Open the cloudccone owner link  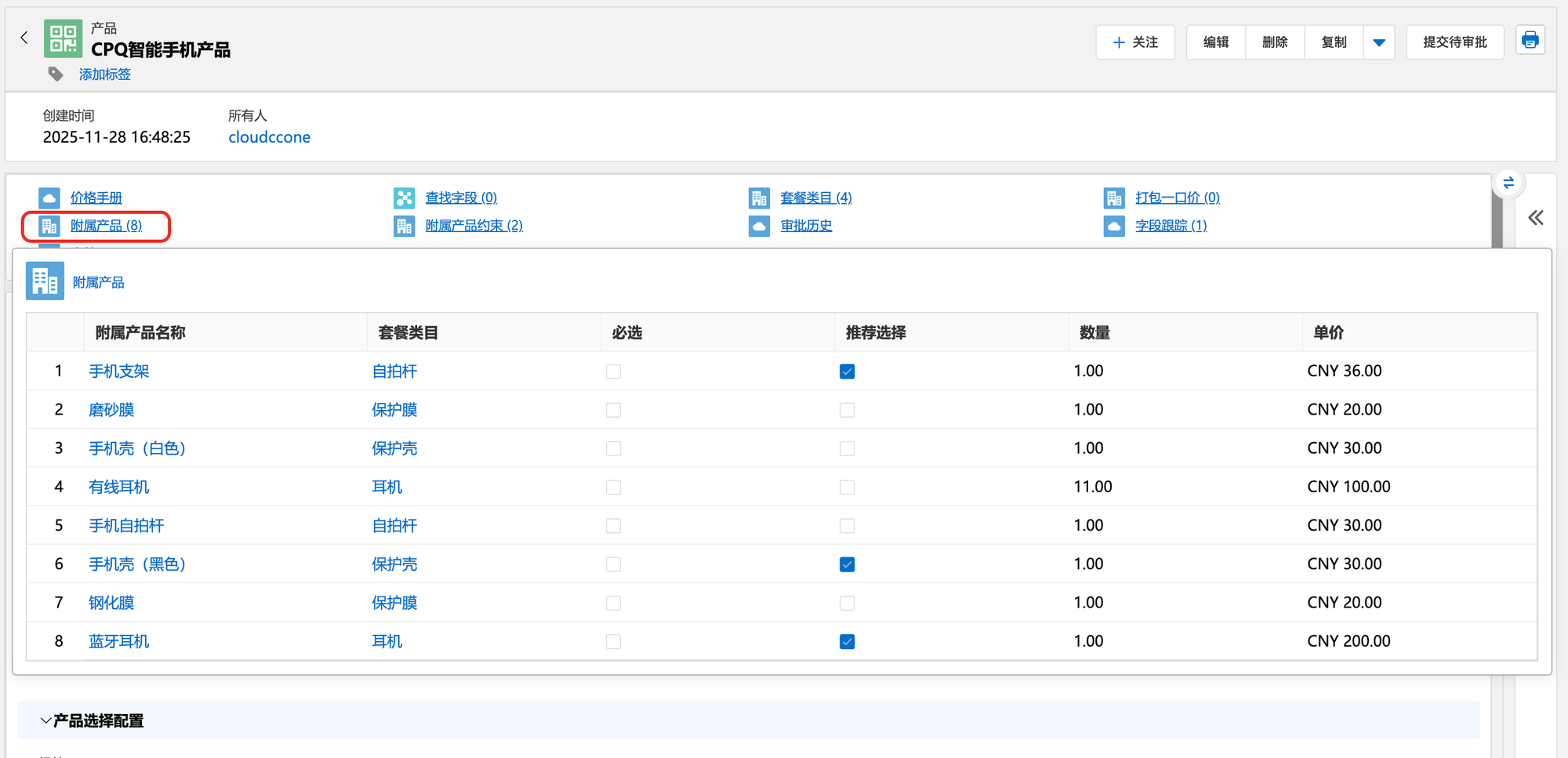pyautogui.click(x=269, y=137)
